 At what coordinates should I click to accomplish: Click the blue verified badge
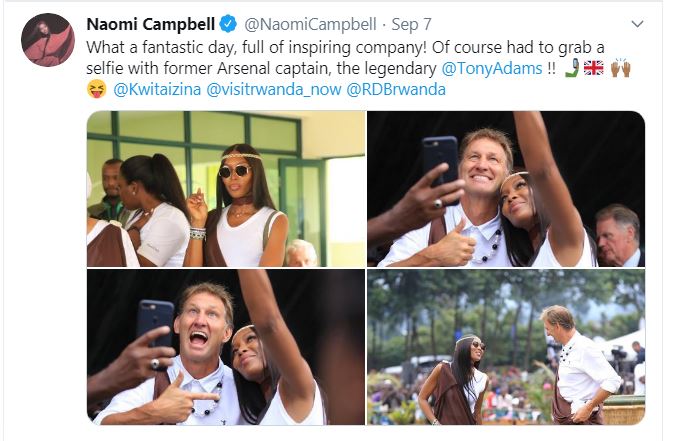click(x=227, y=24)
